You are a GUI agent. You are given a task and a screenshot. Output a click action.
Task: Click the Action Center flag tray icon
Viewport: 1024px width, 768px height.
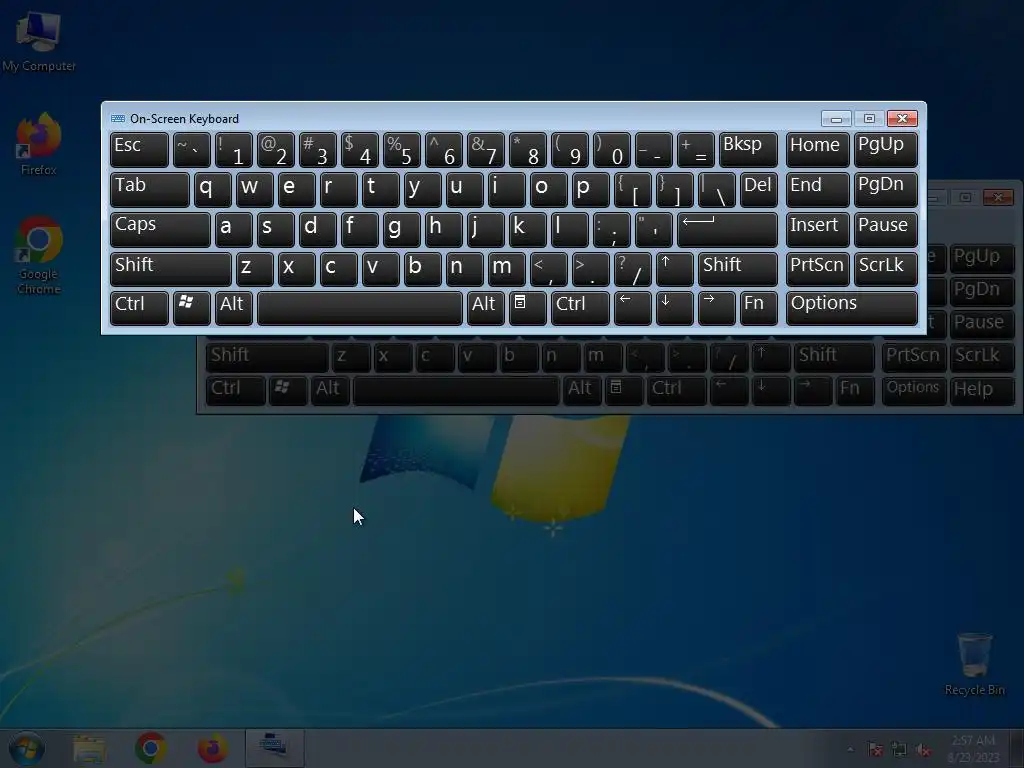876,750
